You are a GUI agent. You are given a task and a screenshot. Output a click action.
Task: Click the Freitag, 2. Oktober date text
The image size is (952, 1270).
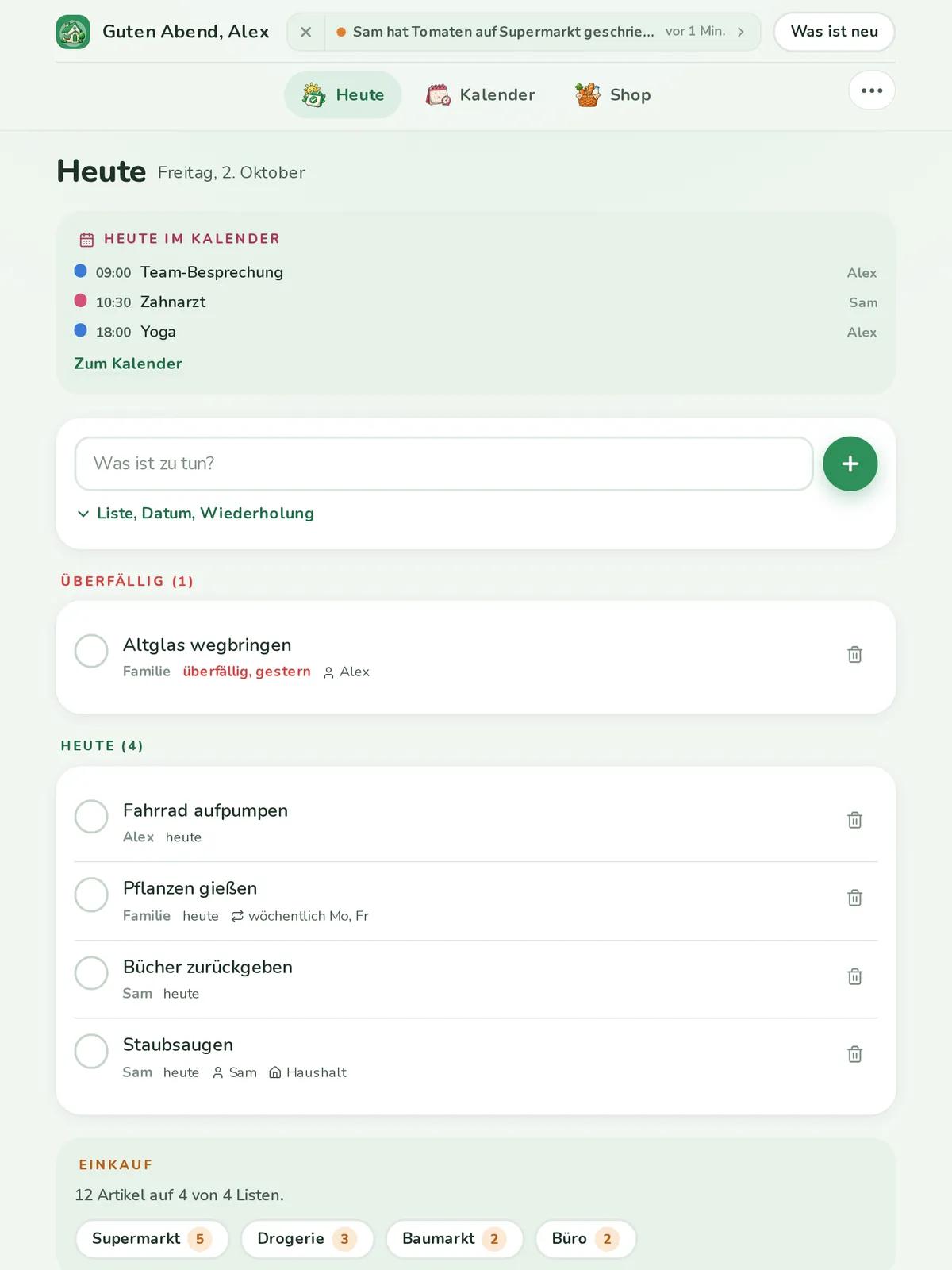click(x=232, y=173)
